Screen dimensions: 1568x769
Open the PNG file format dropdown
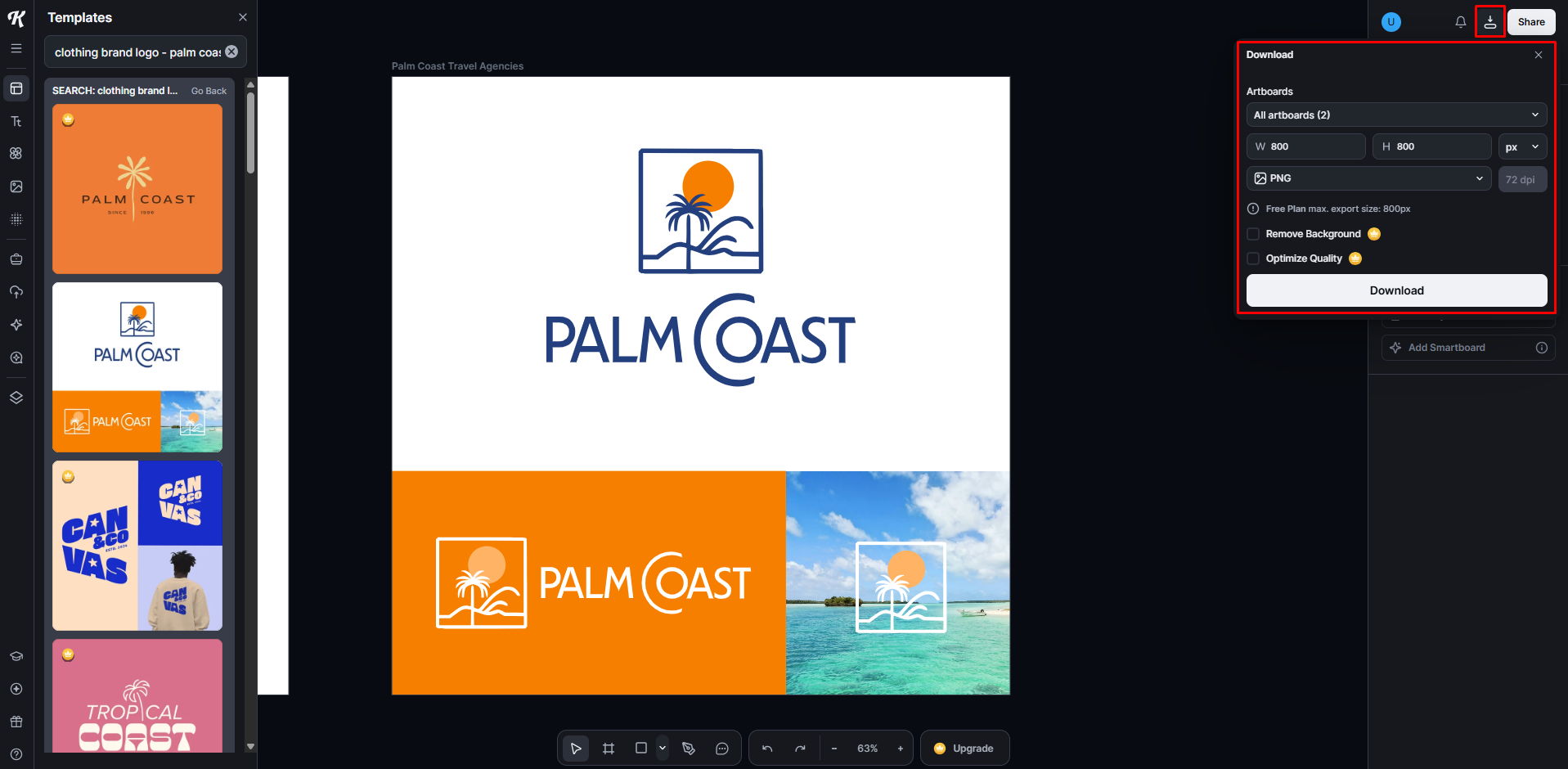[x=1367, y=178]
